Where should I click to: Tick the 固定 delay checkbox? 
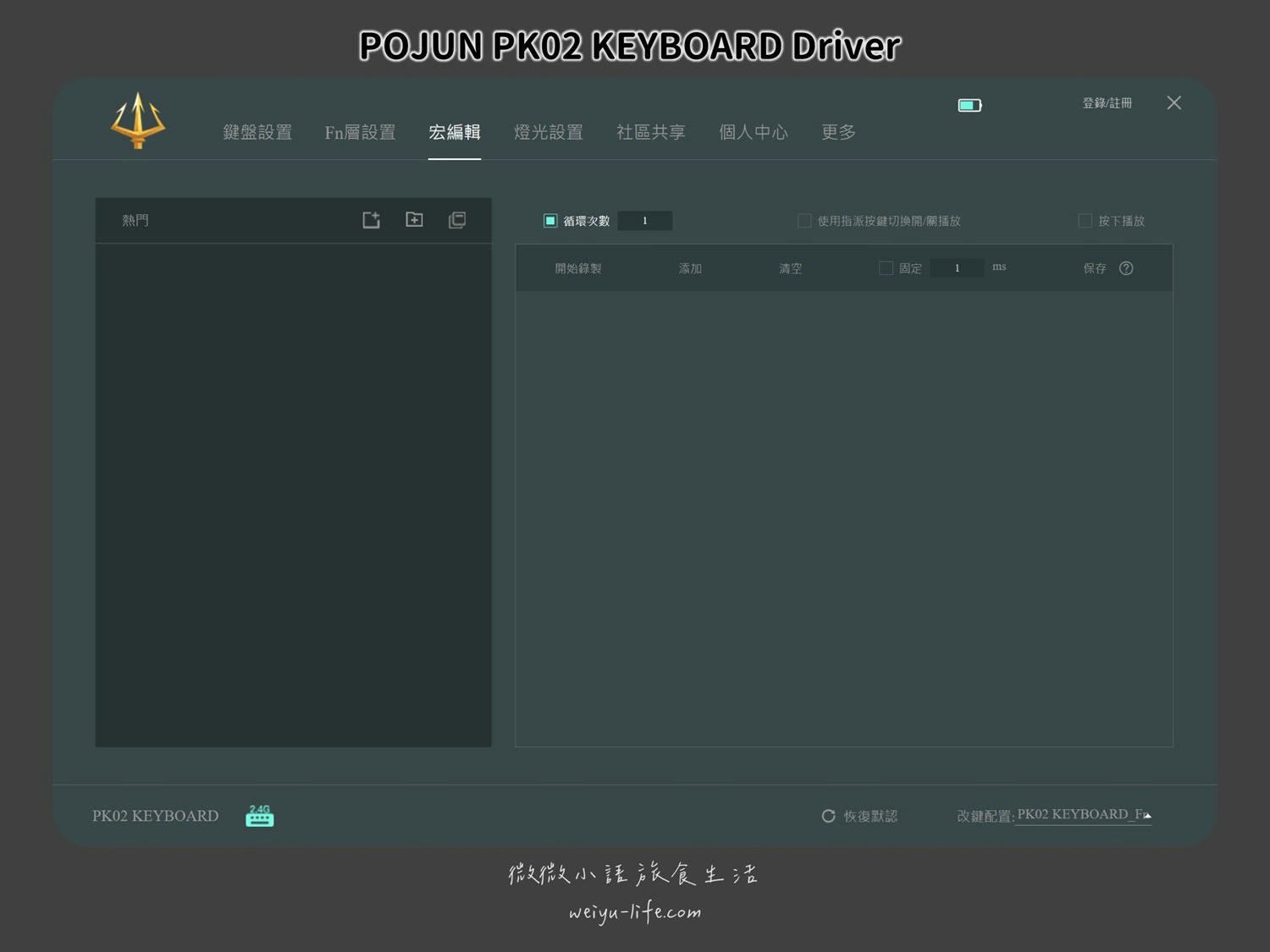pos(886,268)
